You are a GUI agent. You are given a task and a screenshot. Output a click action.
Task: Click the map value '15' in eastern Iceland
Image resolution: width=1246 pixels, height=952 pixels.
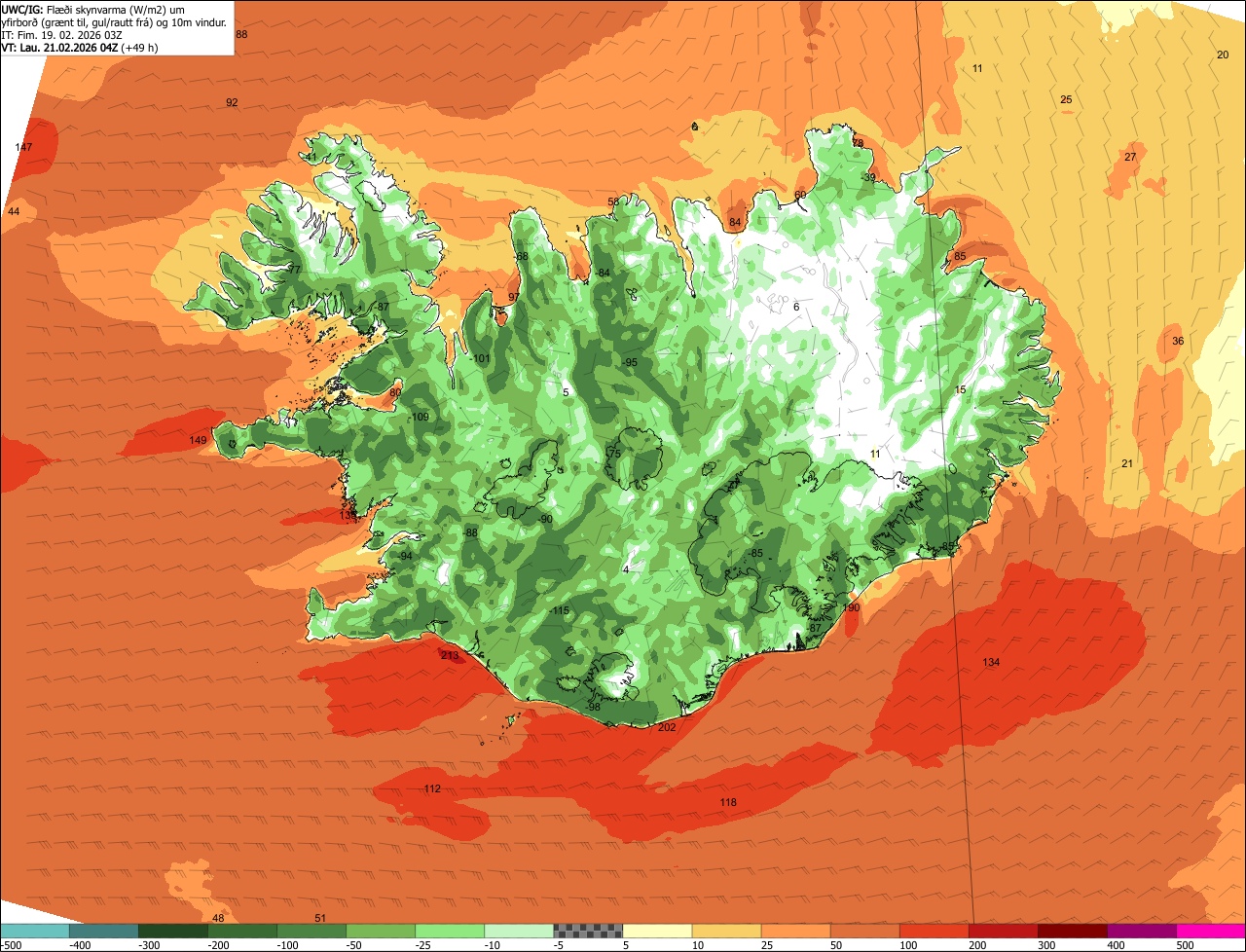(x=961, y=389)
